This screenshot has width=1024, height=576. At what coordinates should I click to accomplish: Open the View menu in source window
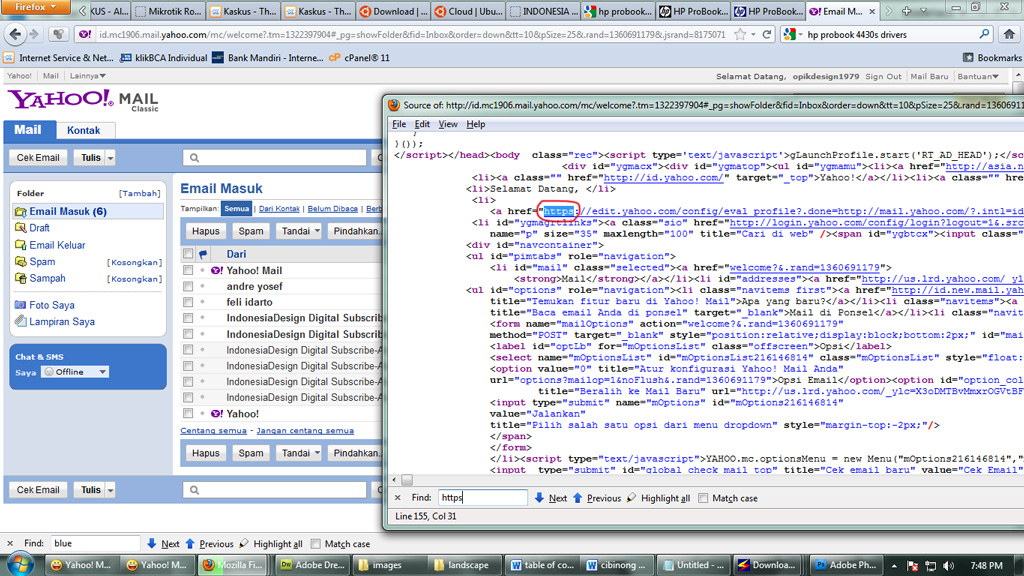pos(448,124)
